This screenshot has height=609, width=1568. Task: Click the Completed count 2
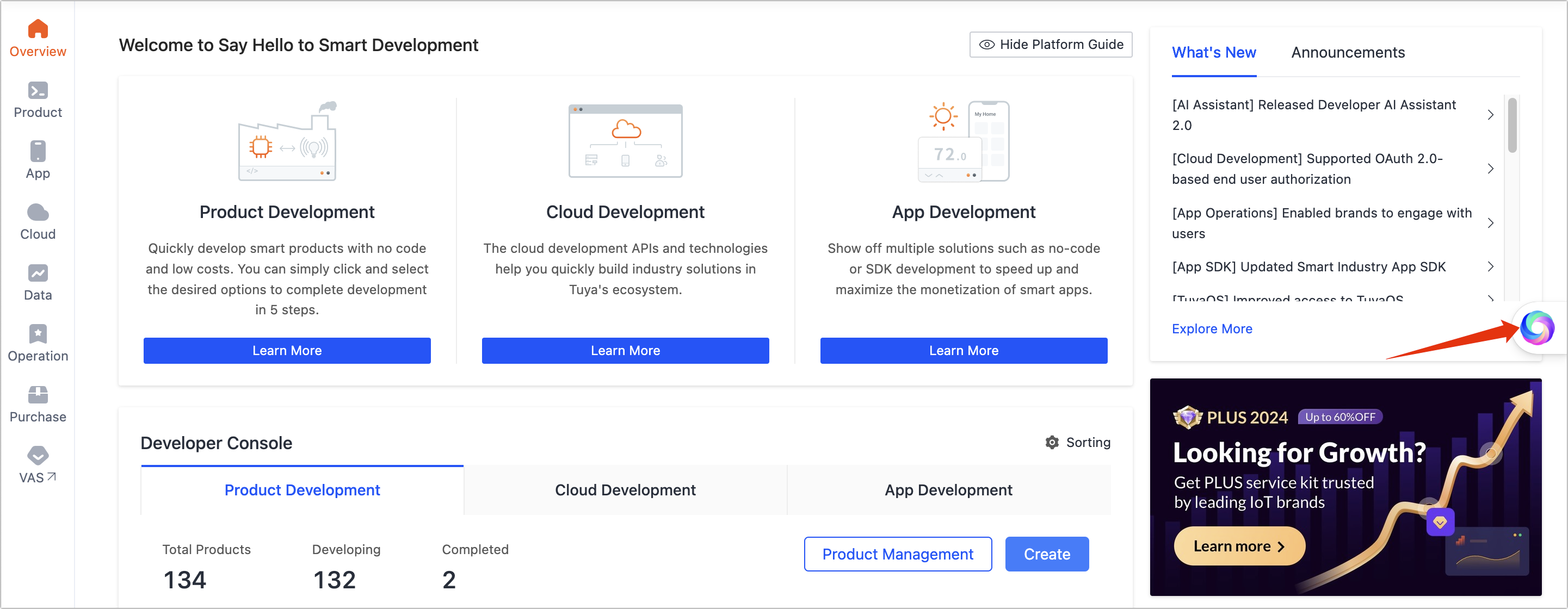coord(449,580)
